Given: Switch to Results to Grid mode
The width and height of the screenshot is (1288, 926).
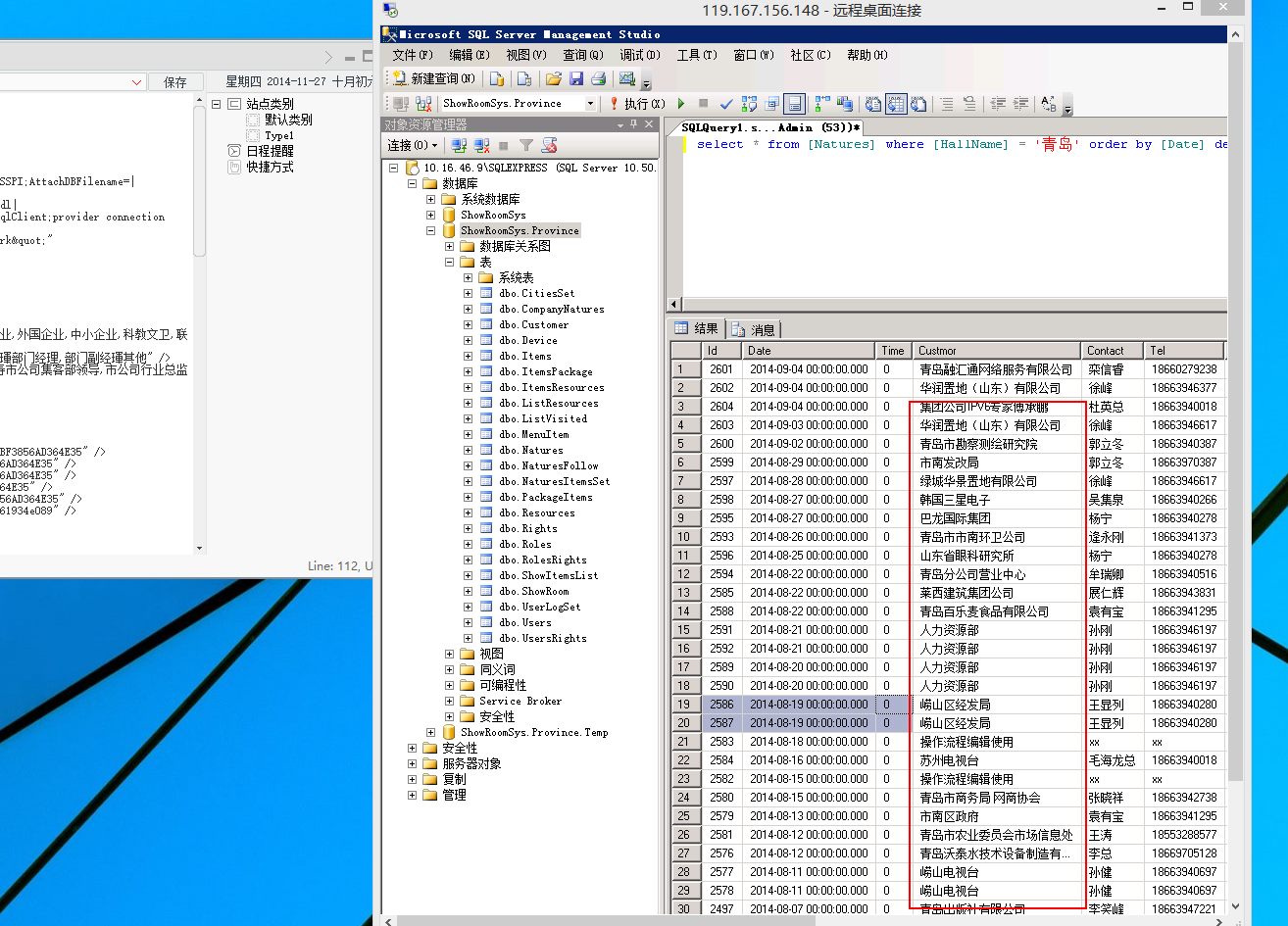Looking at the screenshot, I should click(x=896, y=104).
